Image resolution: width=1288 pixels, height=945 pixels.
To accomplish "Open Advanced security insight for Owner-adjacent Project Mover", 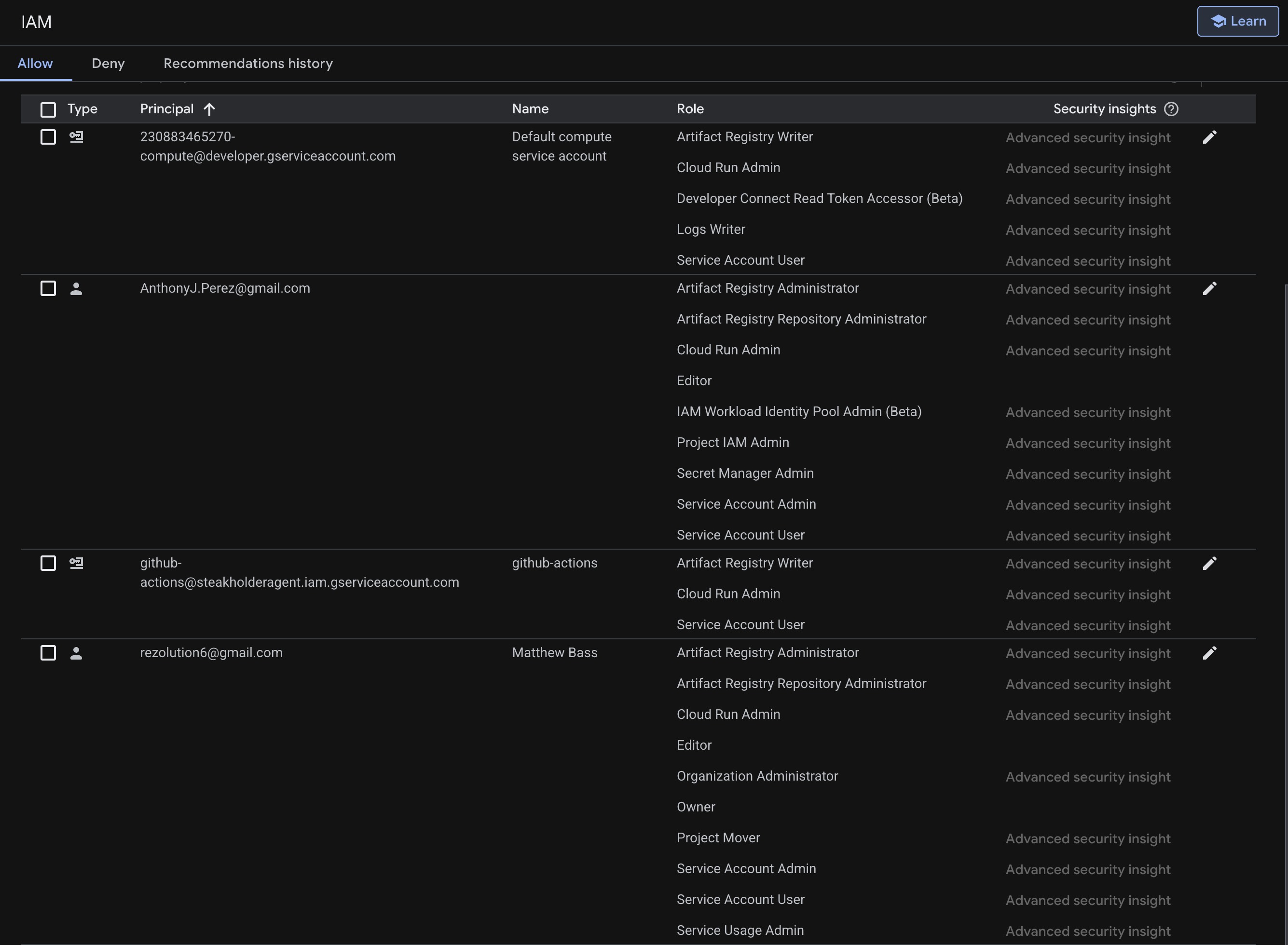I will tap(1088, 839).
